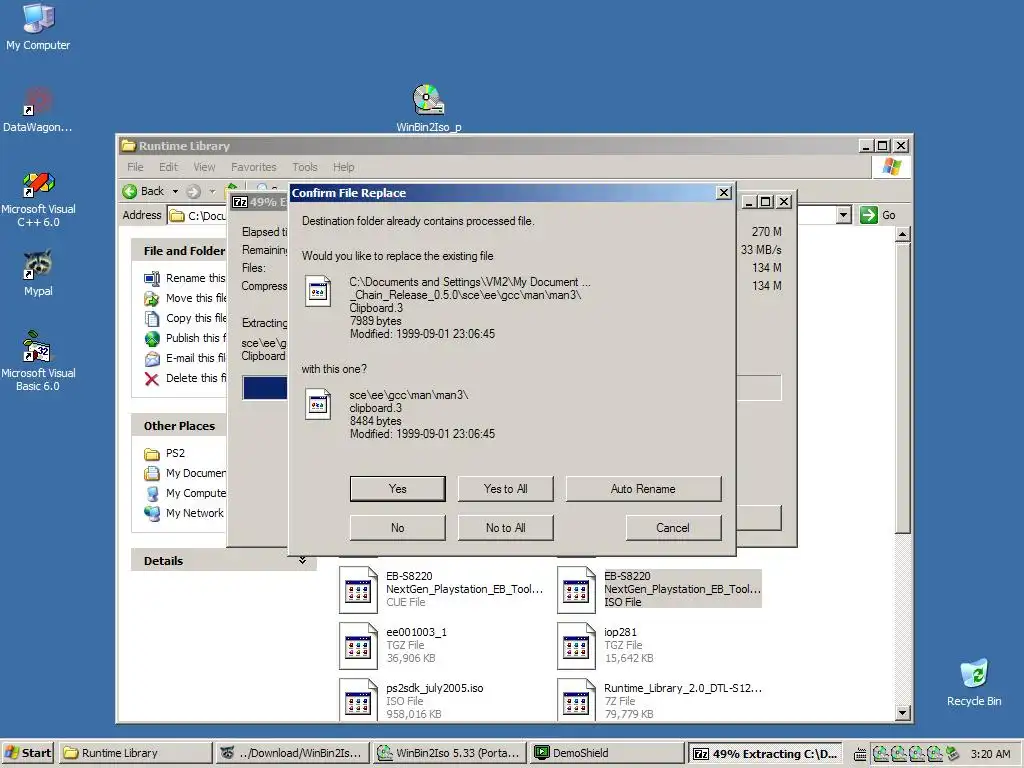Screen dimensions: 1024x768
Task: Open Edit menu in Runtime Library
Action: 168,167
